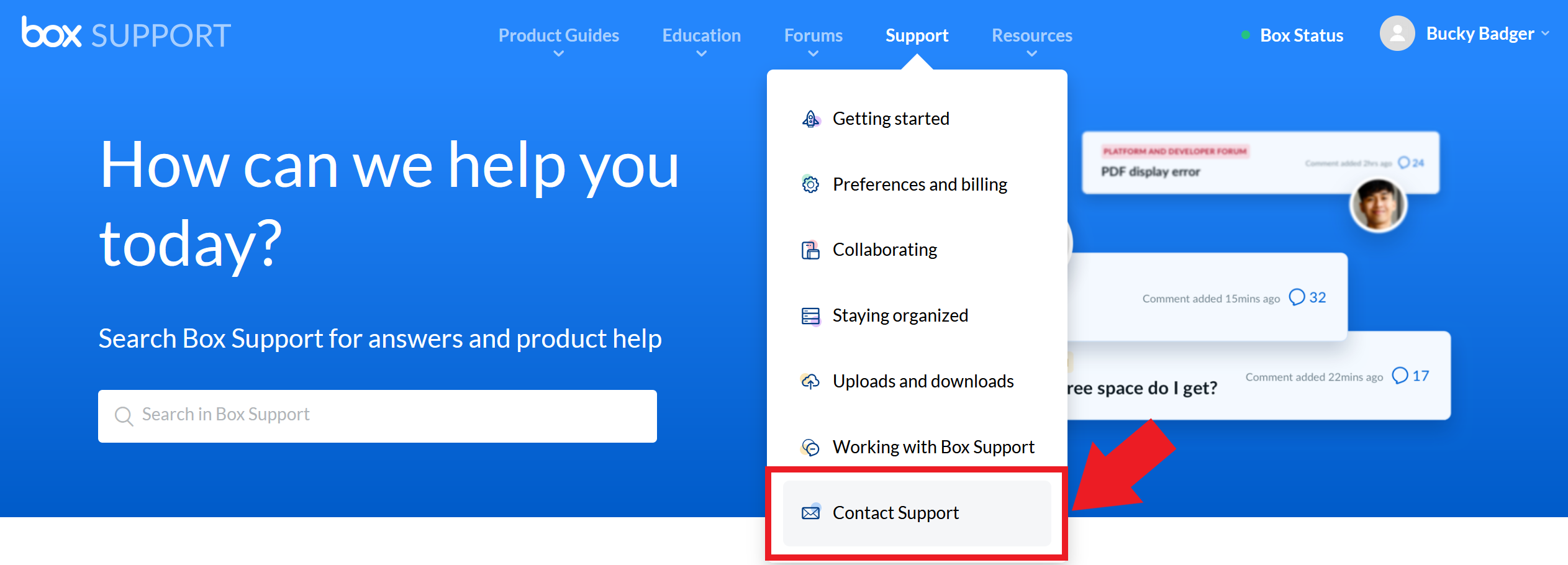Click the Bucky Badger username
1568x565 pixels.
pyautogui.click(x=1480, y=34)
